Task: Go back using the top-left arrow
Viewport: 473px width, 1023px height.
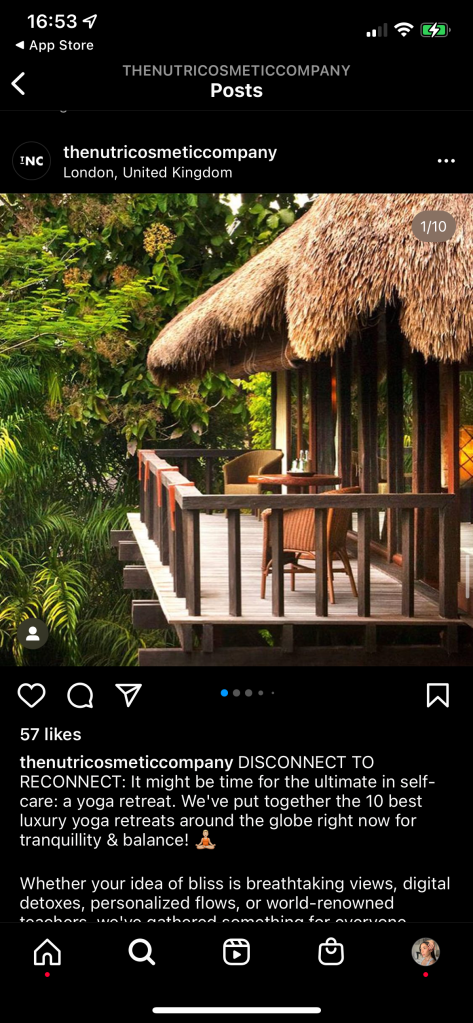Action: point(18,84)
